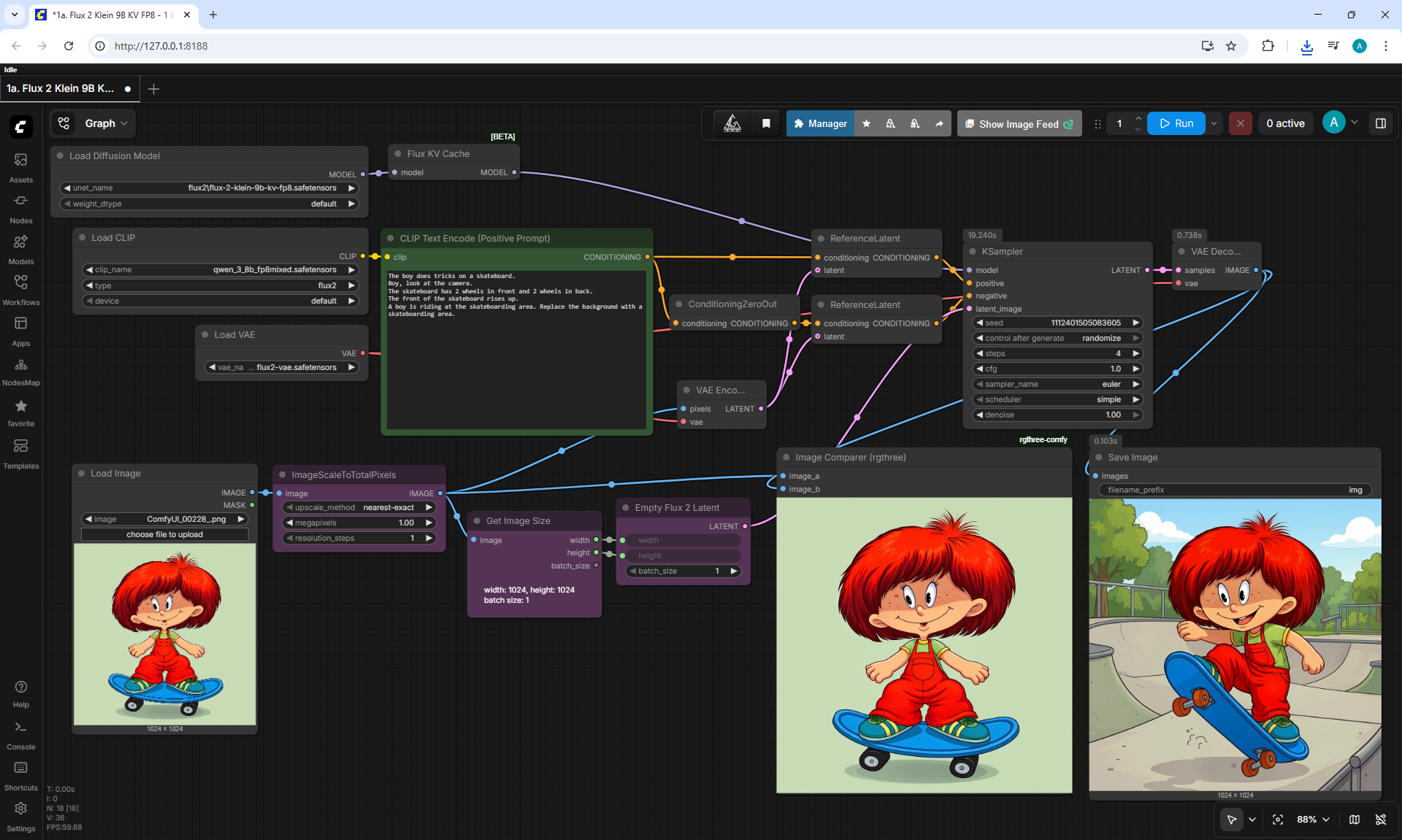Screen dimensions: 1402x840
Task: Collapse the KSampler node with its dot
Action: click(x=973, y=252)
